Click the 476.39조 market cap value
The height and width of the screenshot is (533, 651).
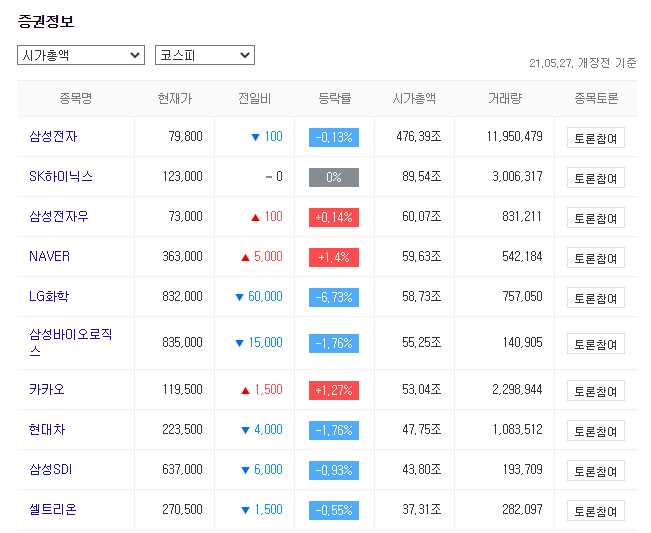(419, 137)
